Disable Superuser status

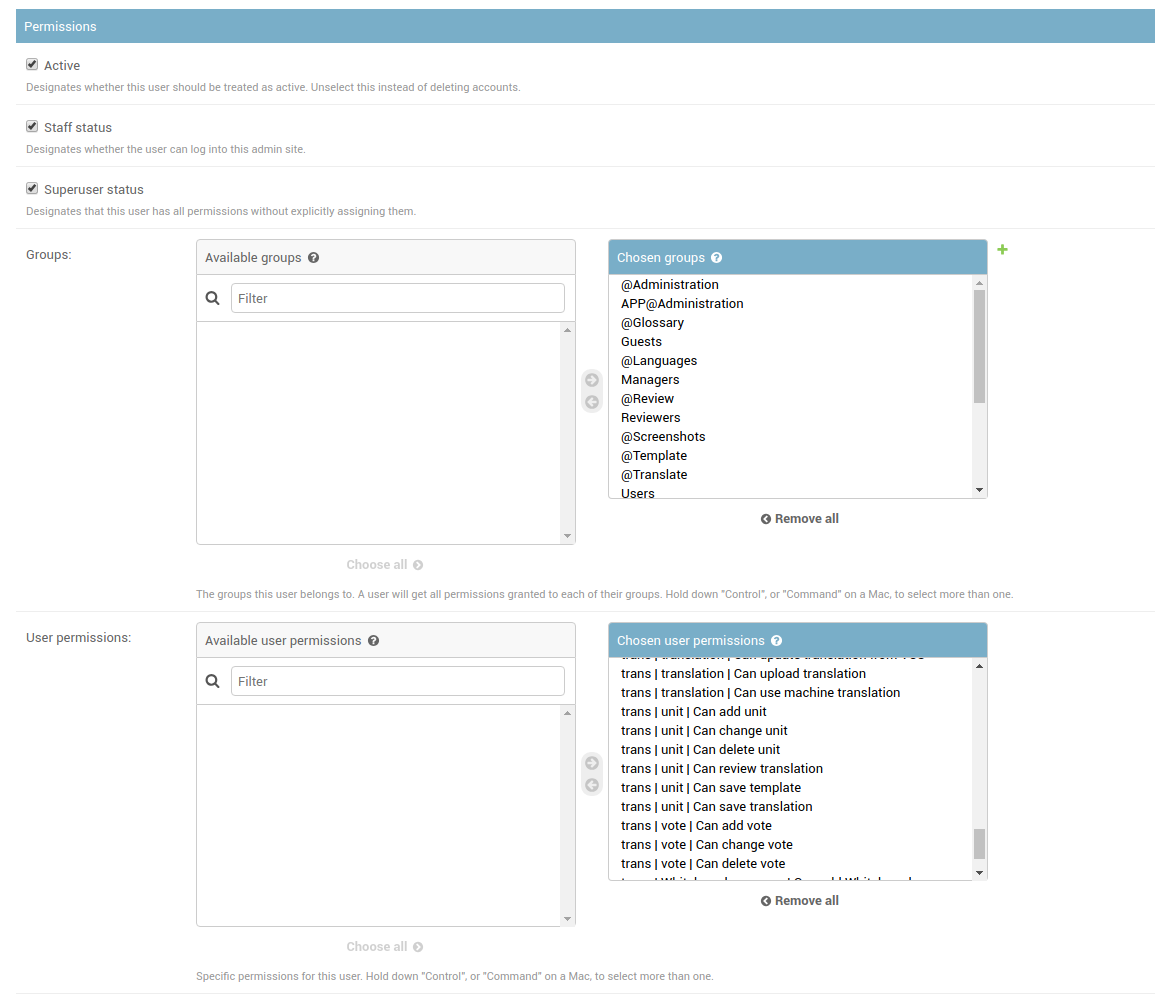[x=31, y=187]
